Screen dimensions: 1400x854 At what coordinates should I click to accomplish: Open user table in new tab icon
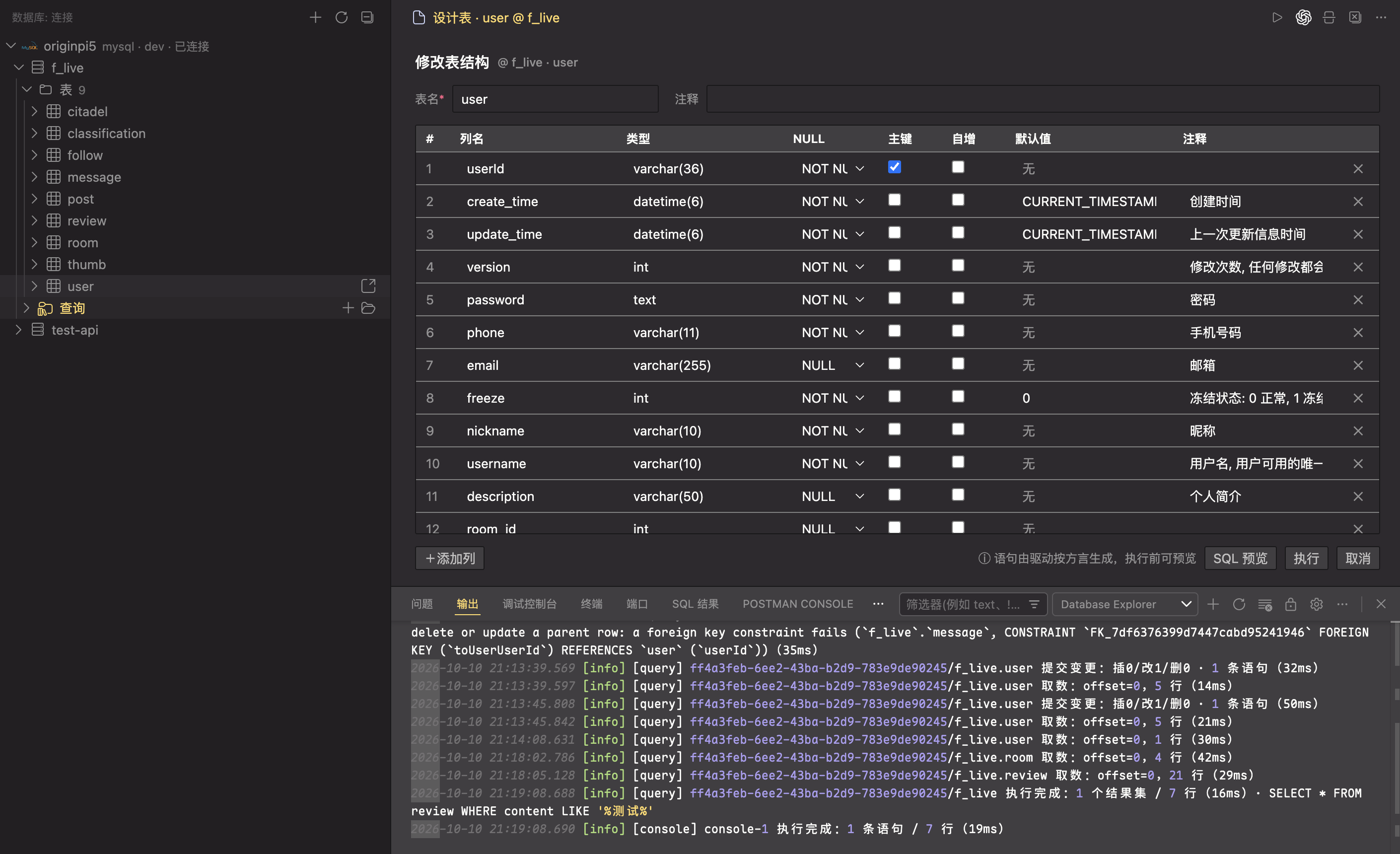[x=368, y=286]
